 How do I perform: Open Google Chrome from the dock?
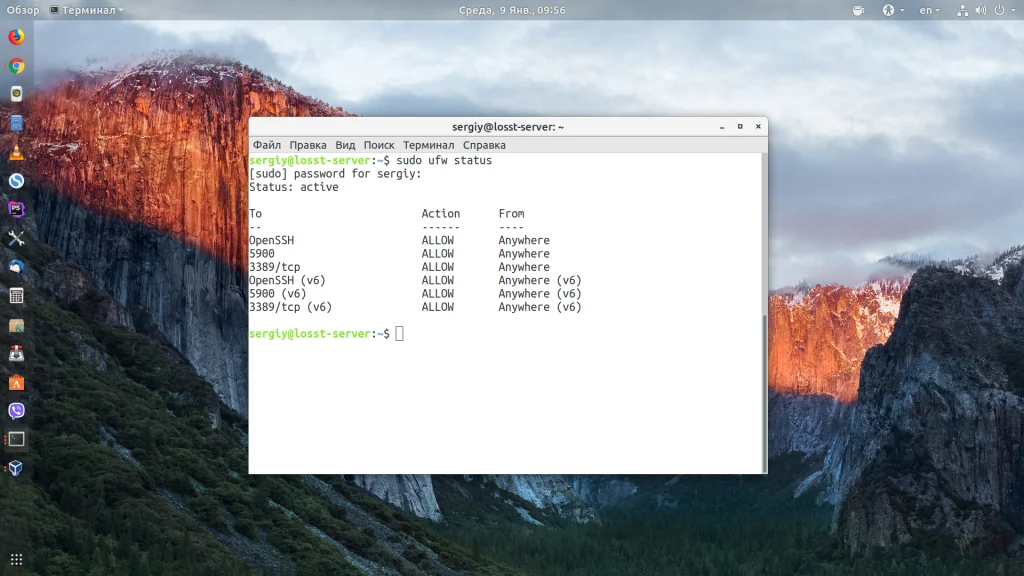click(x=16, y=66)
